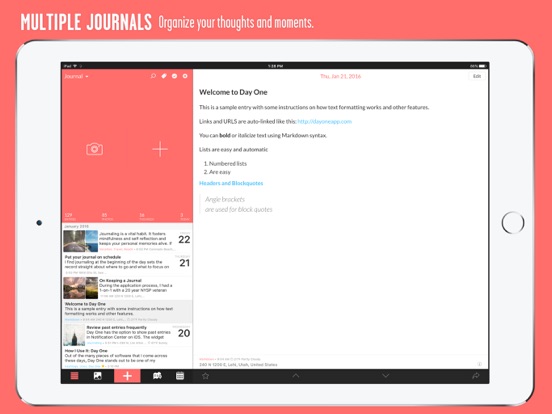Open the On Keeping a Journal entry
The width and height of the screenshot is (552, 414).
[x=127, y=288]
